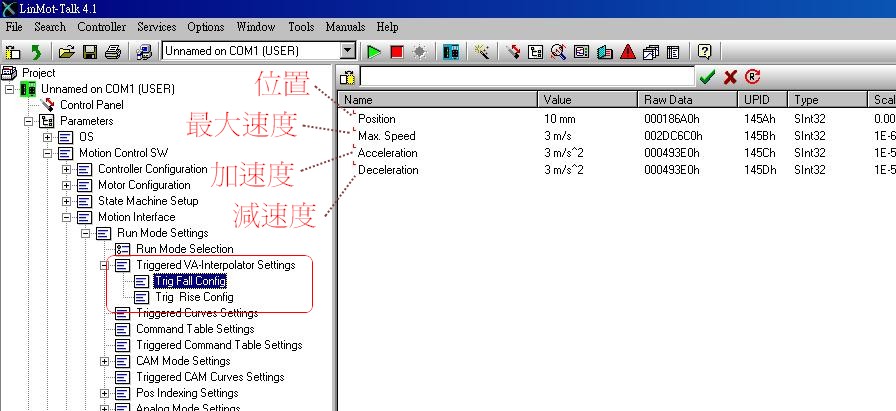
Task: Open the Control Panel toolbar icon
Action: [513, 52]
